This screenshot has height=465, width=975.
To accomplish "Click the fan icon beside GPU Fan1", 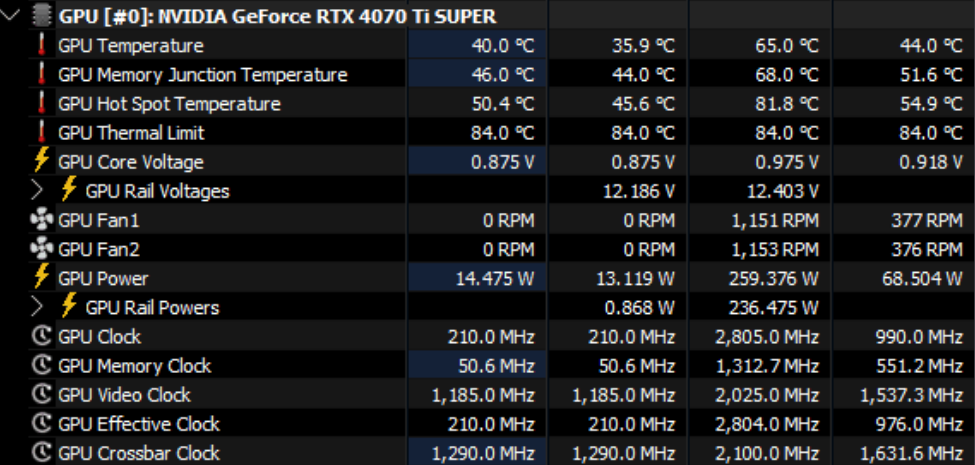I will tap(42, 220).
